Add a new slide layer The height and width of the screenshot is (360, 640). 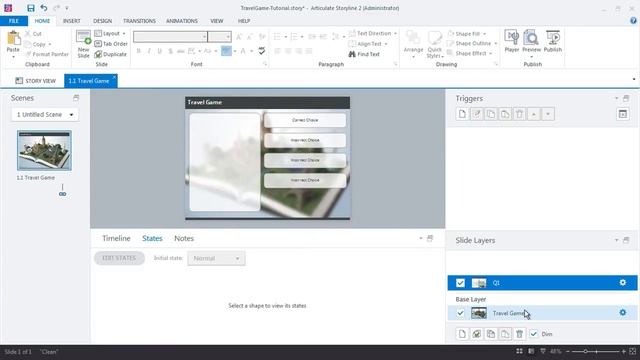pos(462,334)
